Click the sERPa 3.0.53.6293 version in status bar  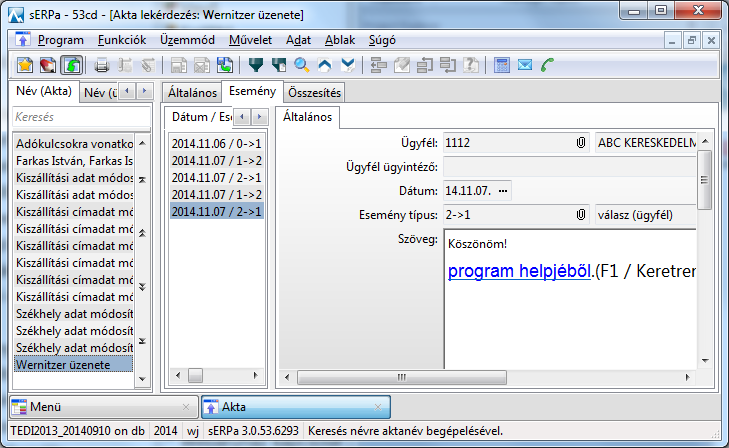pyautogui.click(x=253, y=431)
